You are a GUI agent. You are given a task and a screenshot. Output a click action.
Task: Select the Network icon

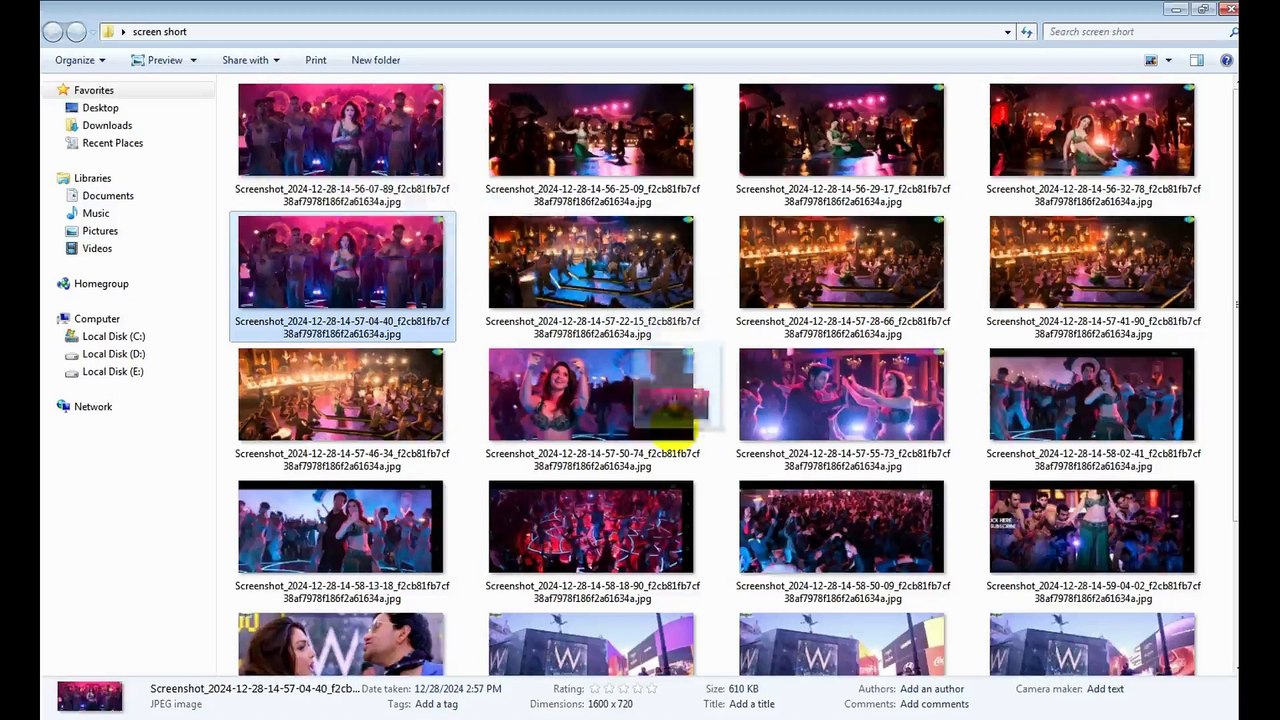pyautogui.click(x=64, y=407)
